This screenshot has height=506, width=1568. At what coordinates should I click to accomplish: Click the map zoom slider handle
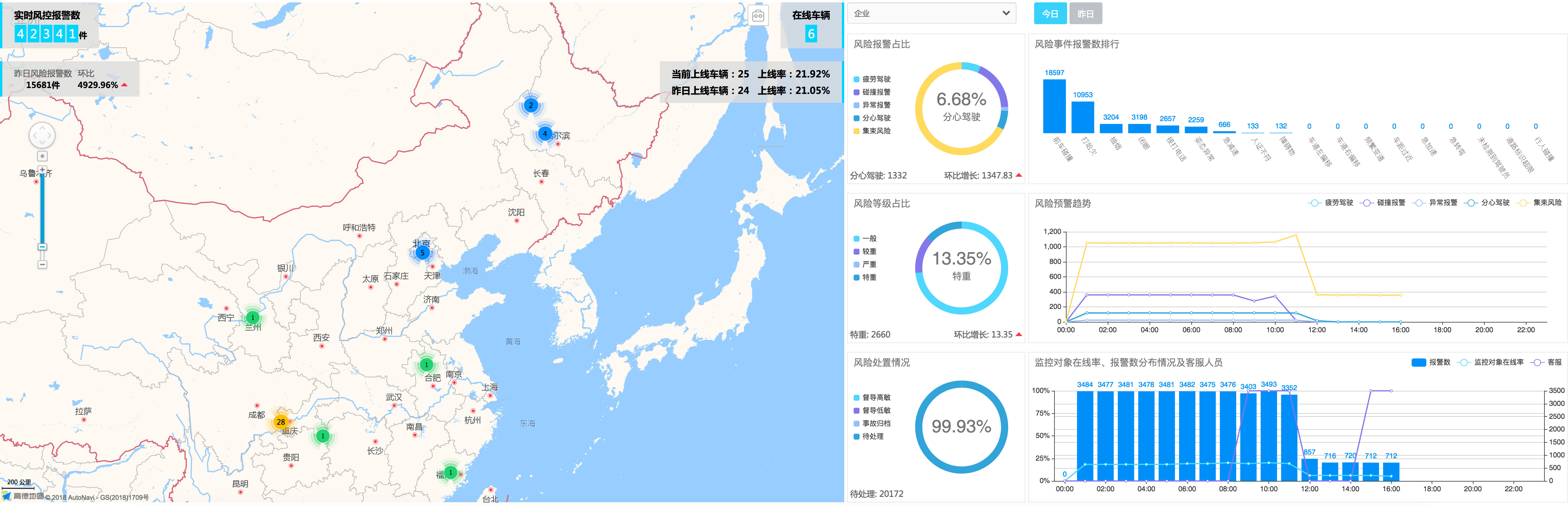(42, 247)
